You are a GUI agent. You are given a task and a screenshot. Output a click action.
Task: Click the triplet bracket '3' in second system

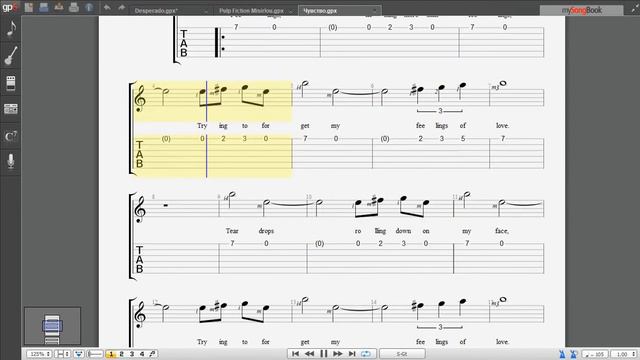(440, 111)
